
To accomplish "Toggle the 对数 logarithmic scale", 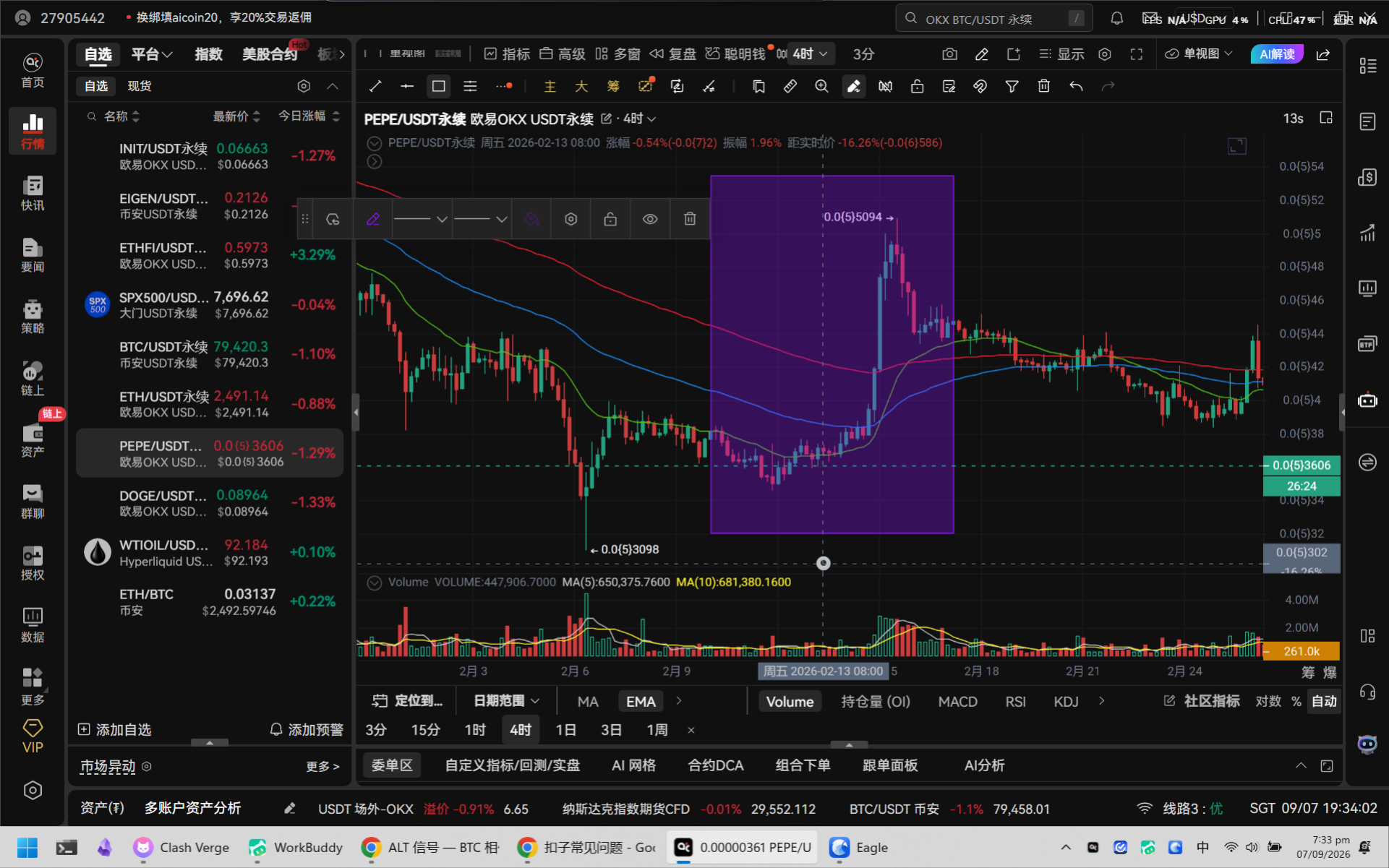I will (1268, 701).
